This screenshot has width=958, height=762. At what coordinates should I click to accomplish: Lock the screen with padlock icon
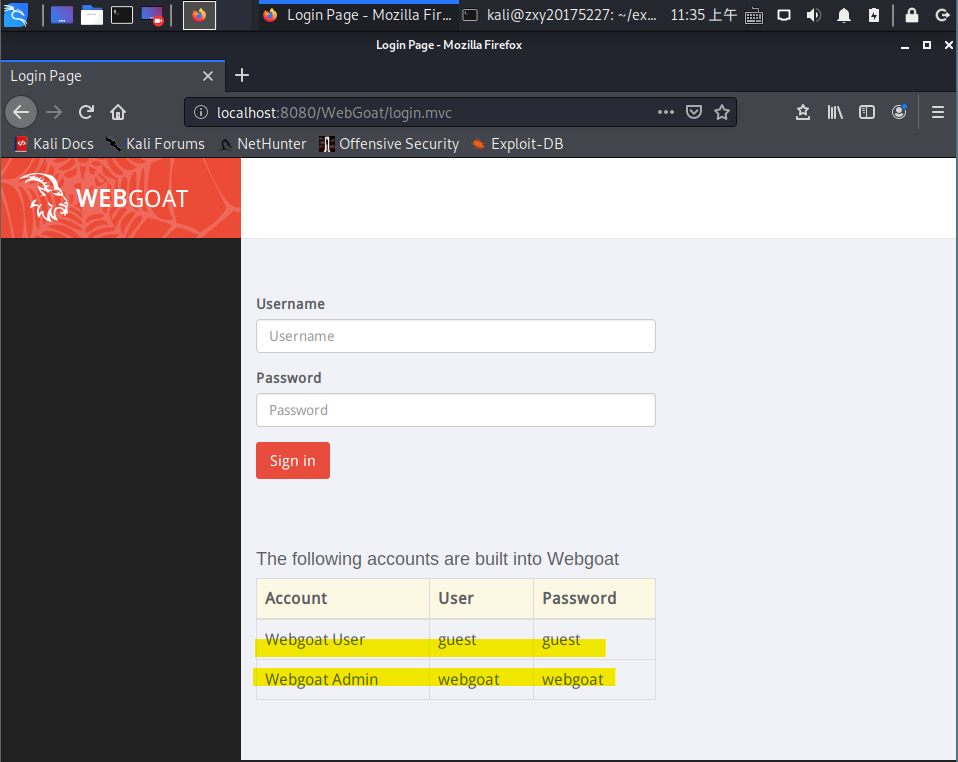912,15
